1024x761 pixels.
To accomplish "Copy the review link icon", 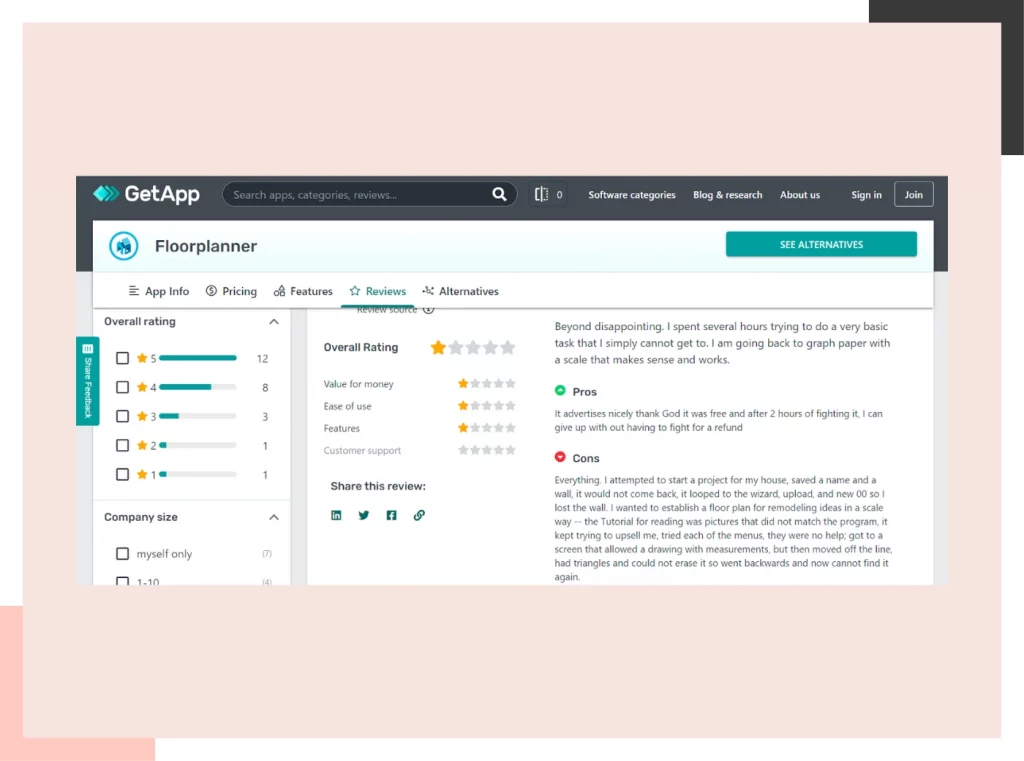I will click(419, 515).
